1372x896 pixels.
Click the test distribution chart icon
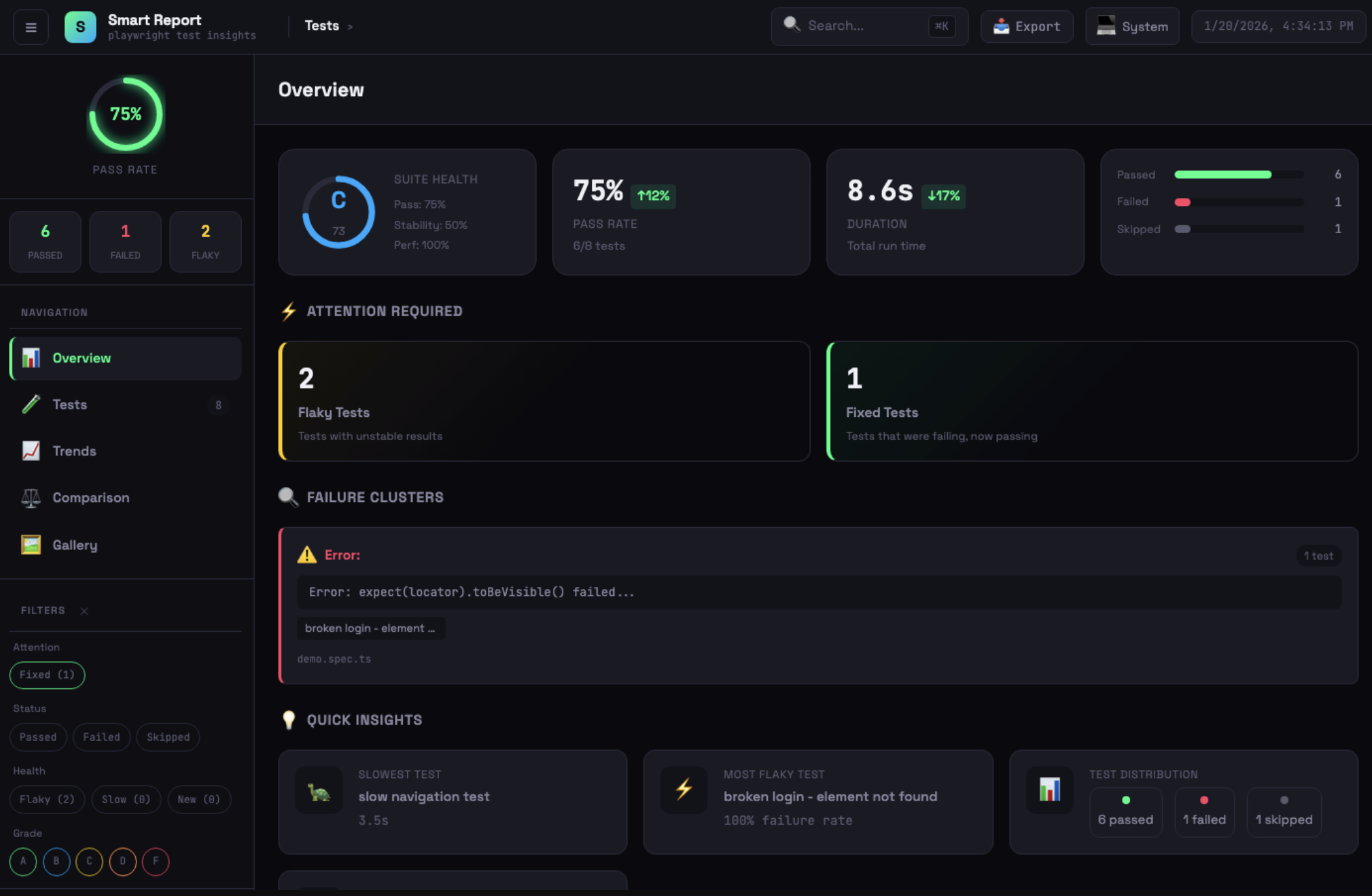pos(1049,790)
